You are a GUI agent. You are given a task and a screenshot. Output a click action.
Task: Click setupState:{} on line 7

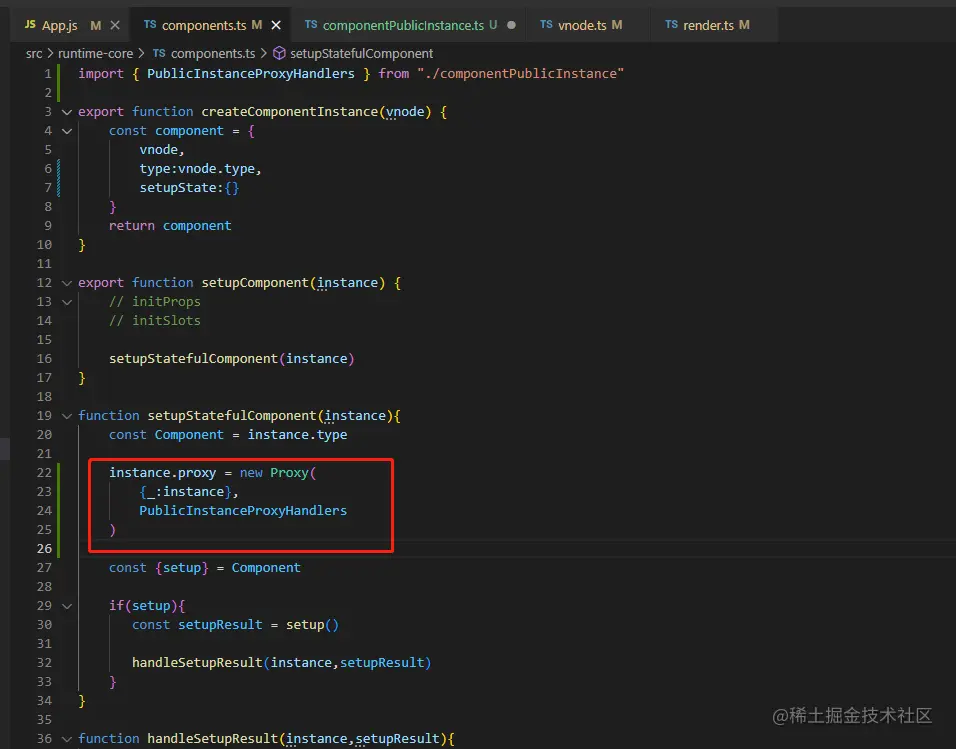point(189,188)
